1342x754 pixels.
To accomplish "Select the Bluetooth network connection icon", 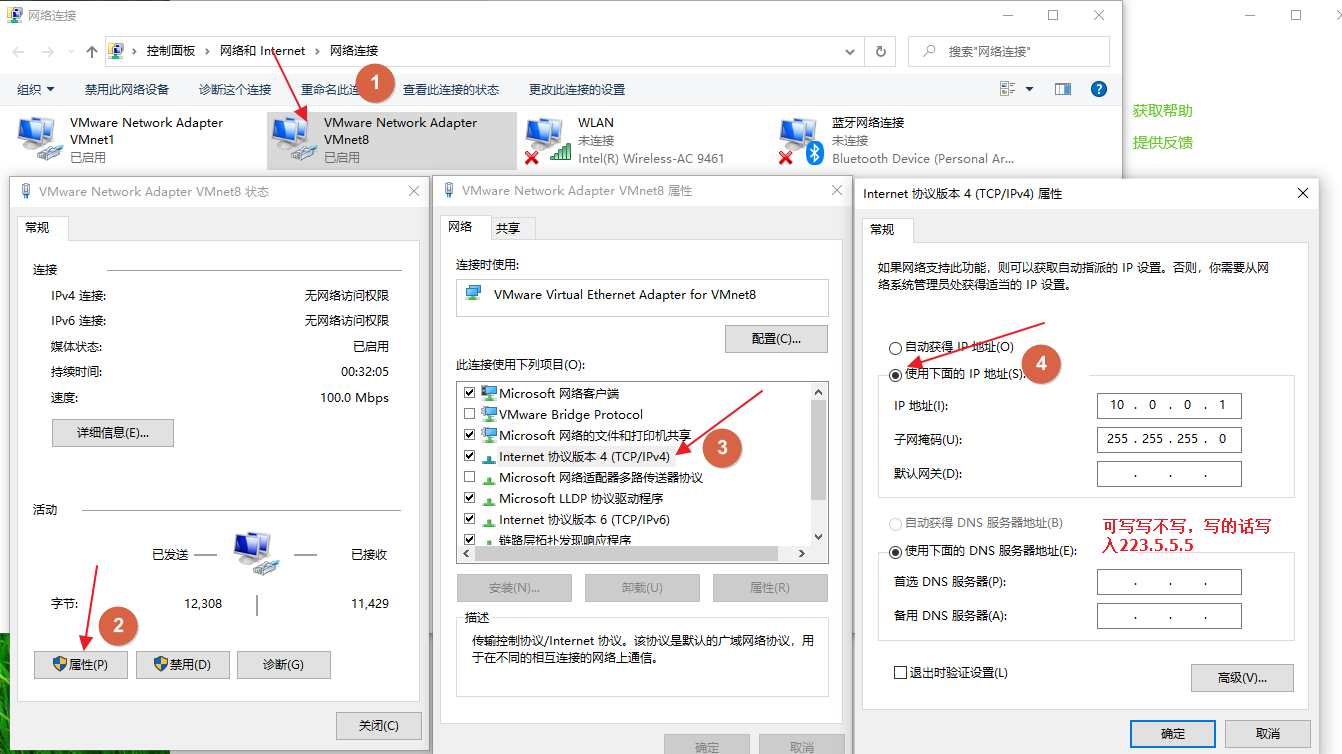I will [800, 140].
